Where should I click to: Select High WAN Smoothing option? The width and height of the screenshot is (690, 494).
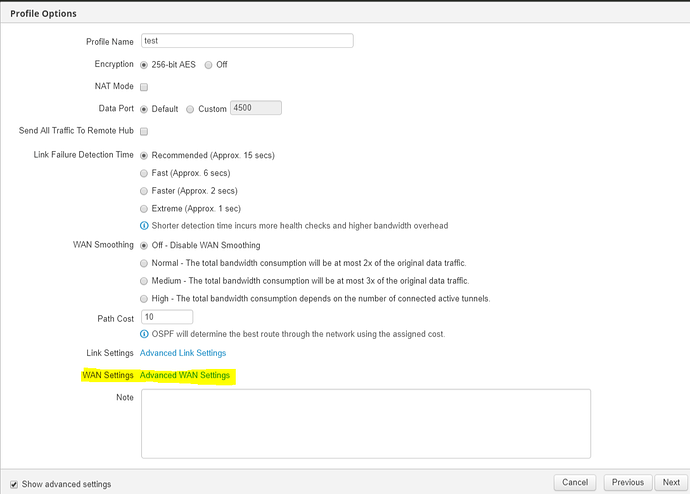[145, 298]
